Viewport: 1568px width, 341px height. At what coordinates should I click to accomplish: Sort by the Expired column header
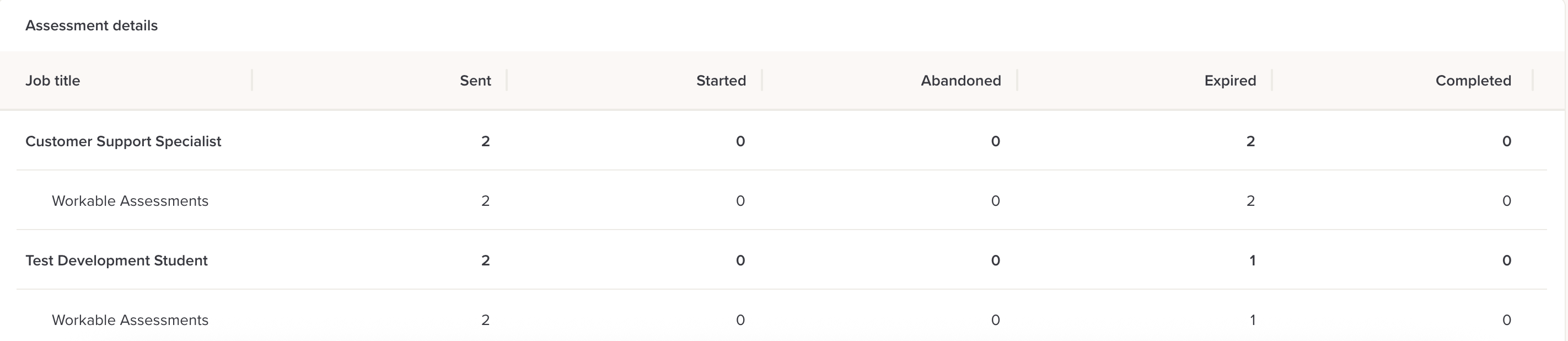(1229, 81)
